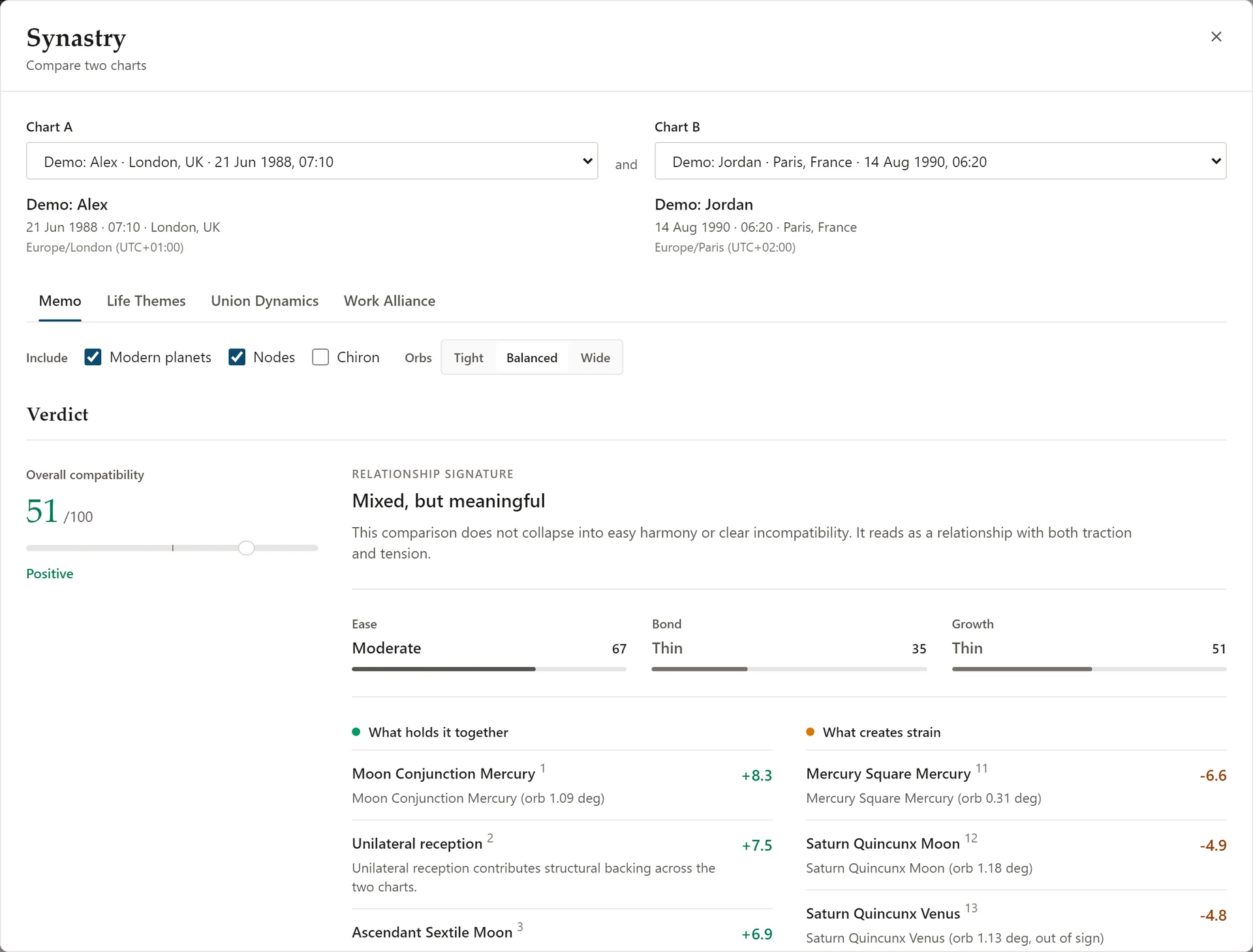This screenshot has height=952, width=1253.
Task: Select Wide orbs
Action: (x=595, y=358)
